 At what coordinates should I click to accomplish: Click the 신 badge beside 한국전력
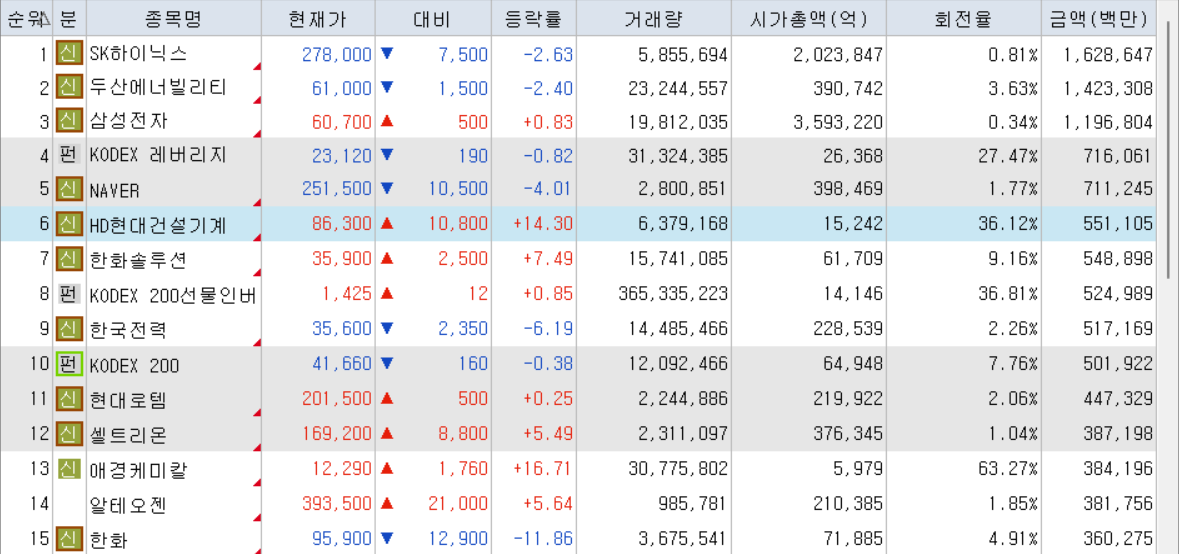(68, 328)
